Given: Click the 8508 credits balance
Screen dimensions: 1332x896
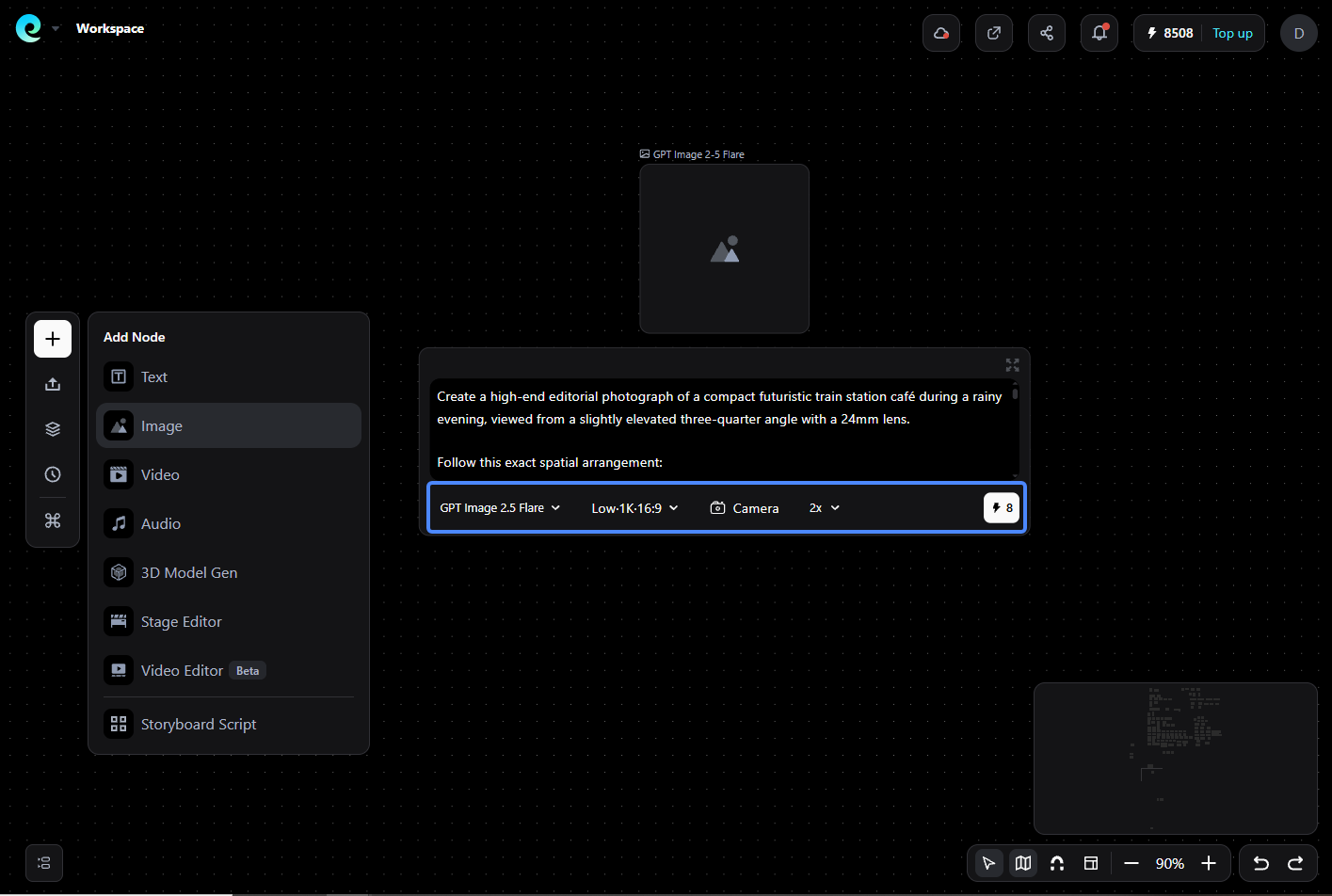Looking at the screenshot, I should point(1170,33).
